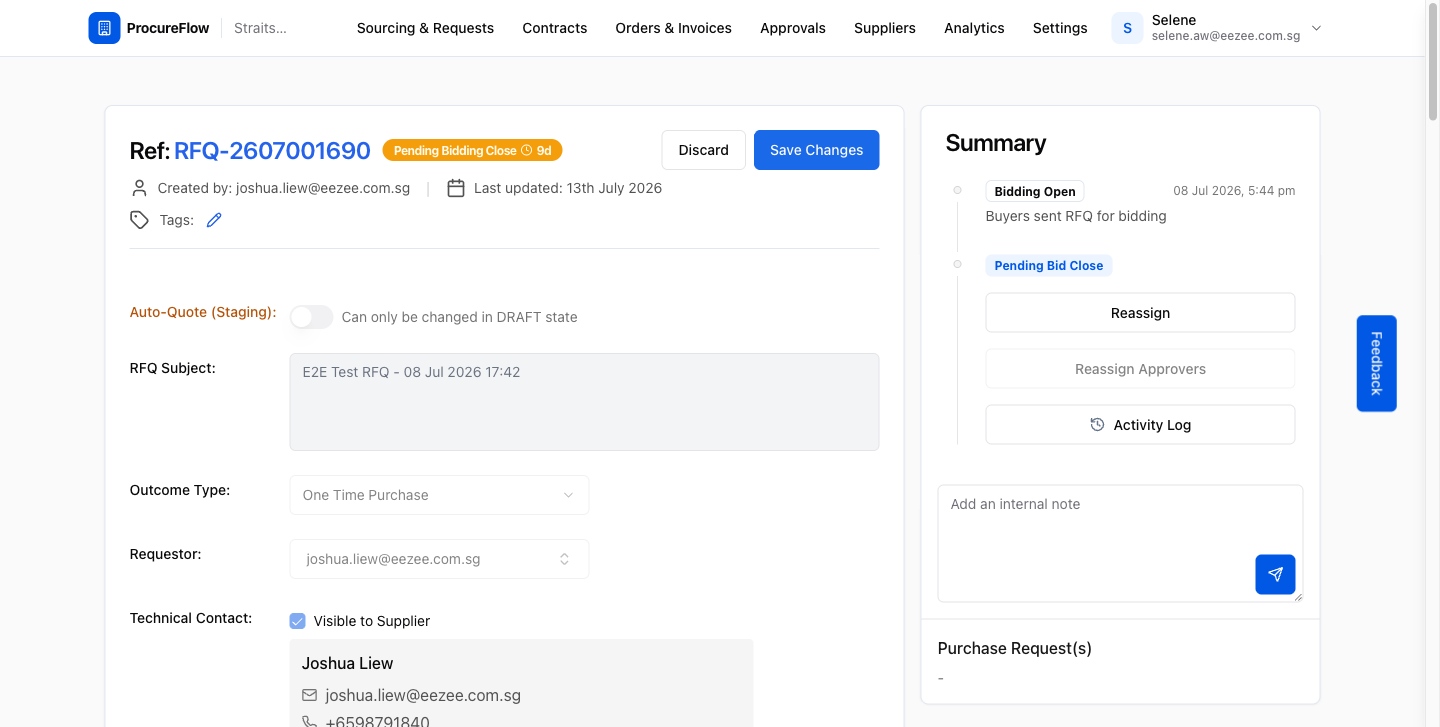Click the Purchase Request(s) heading
The width and height of the screenshot is (1440, 727).
1015,648
